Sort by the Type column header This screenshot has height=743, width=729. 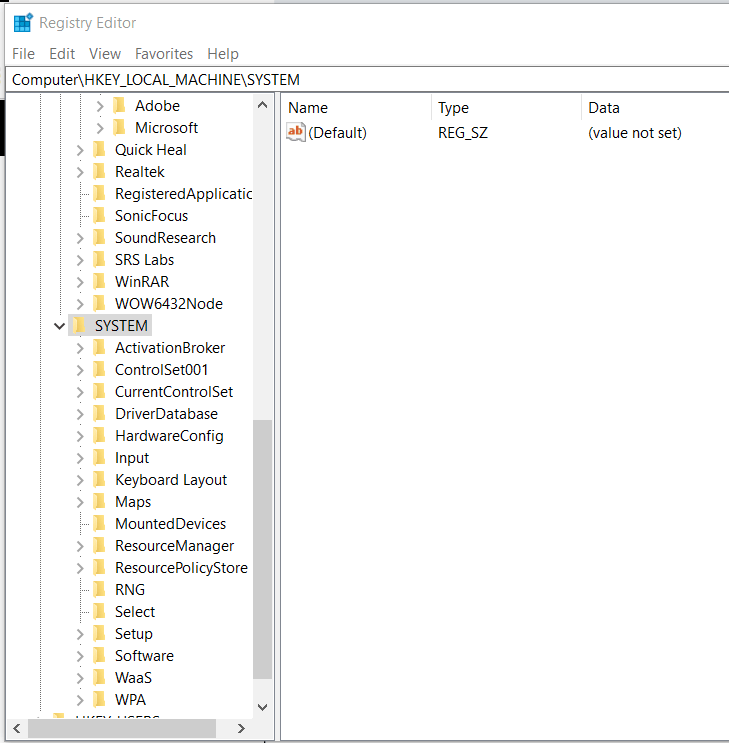[x=507, y=108]
